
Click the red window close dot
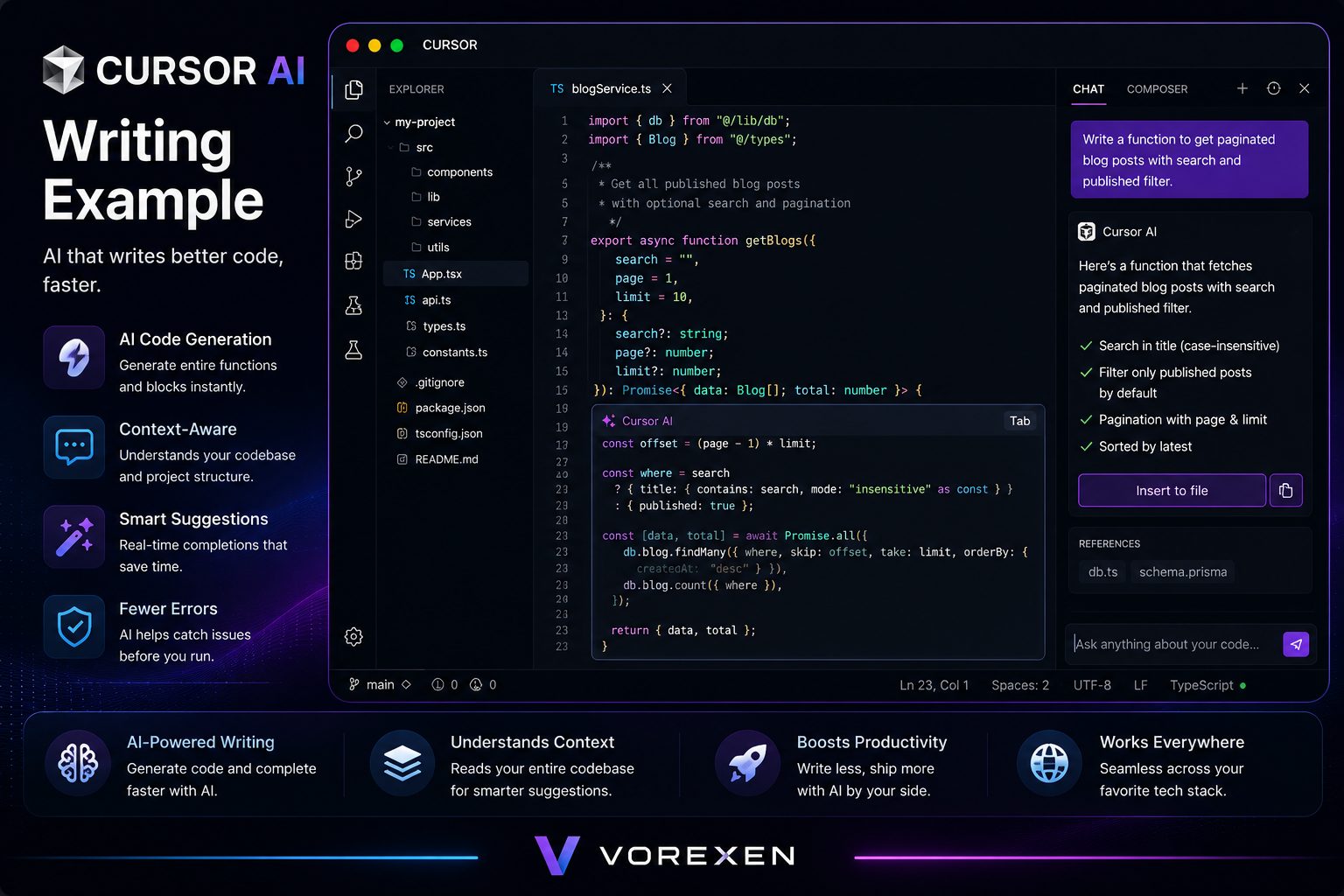tap(353, 45)
